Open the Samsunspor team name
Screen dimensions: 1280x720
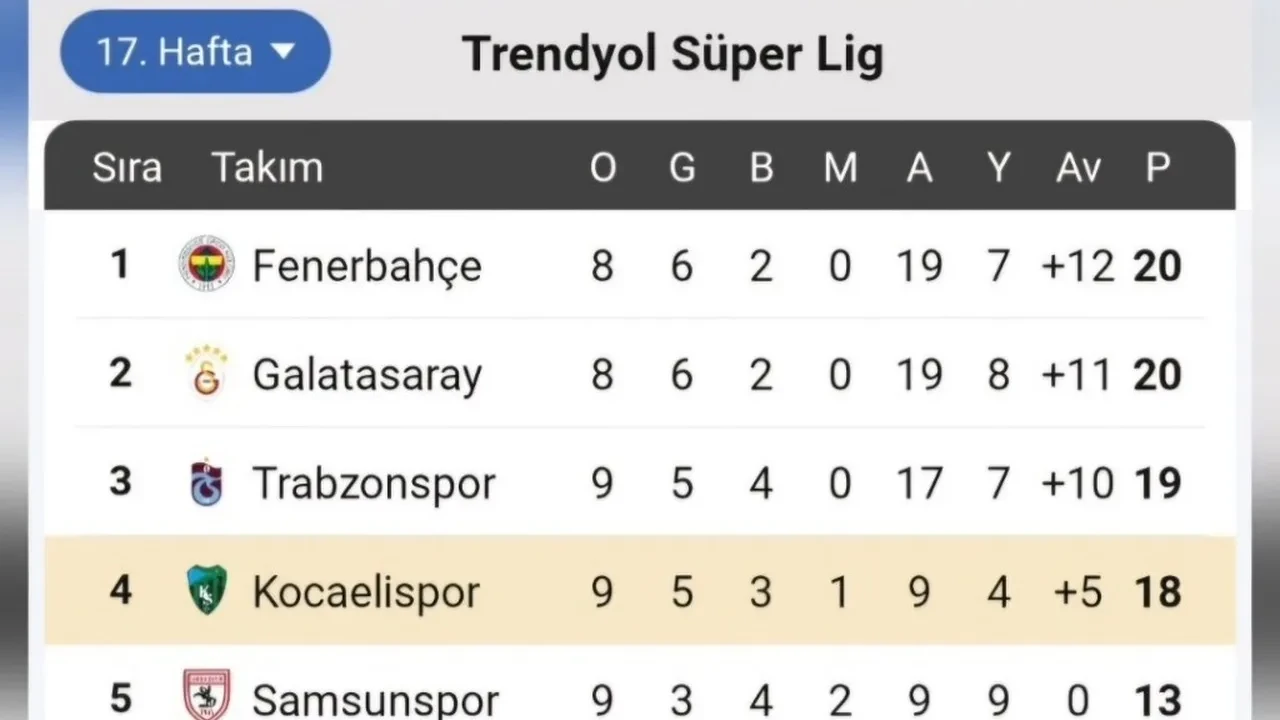(375, 699)
